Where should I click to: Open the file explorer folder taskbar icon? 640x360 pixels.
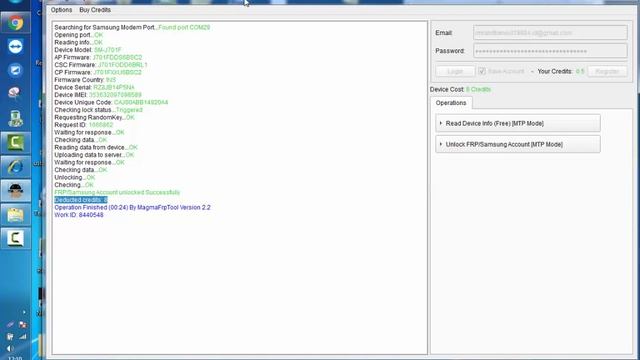16,214
